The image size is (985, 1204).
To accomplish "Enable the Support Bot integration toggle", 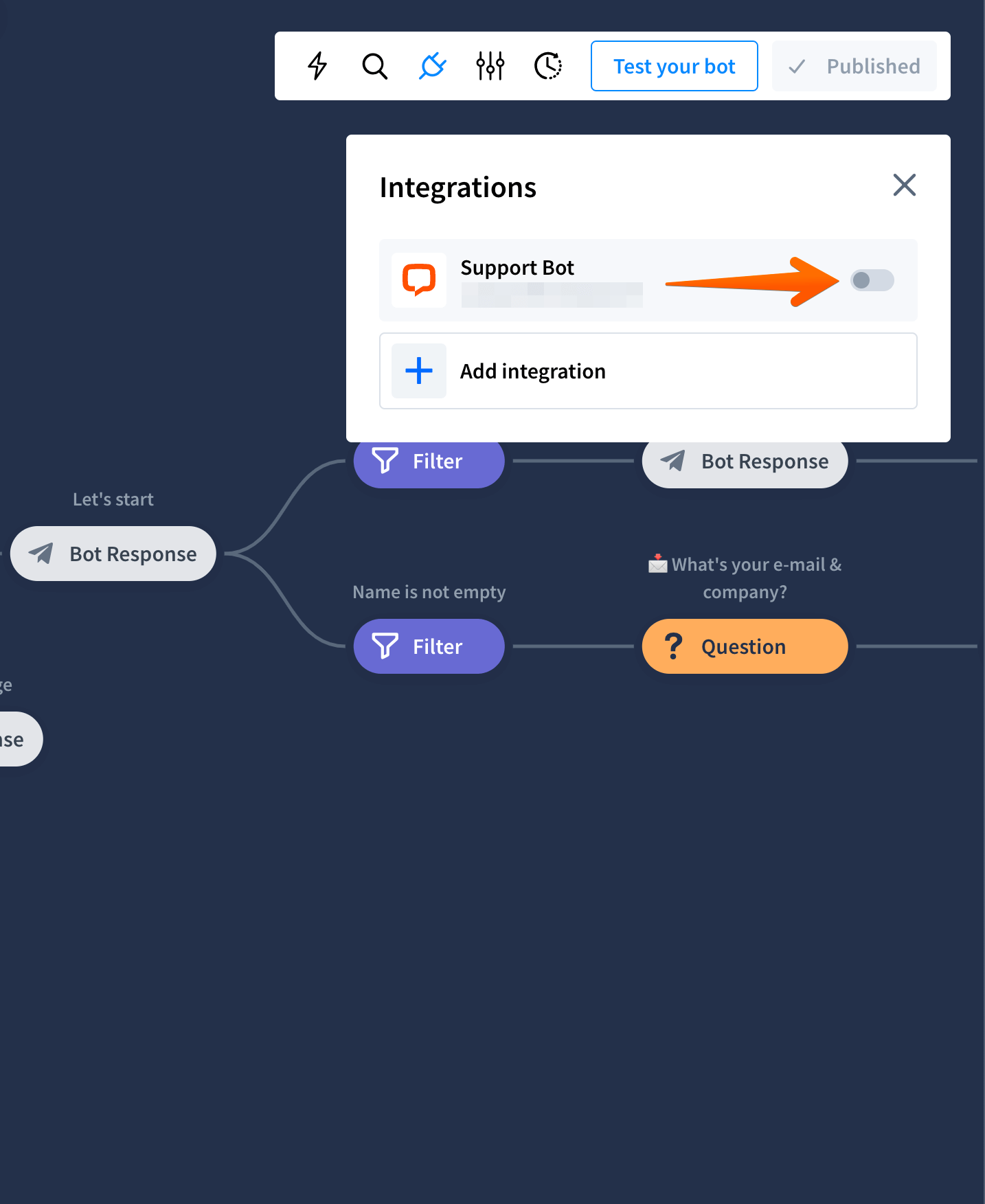I will tap(872, 280).
